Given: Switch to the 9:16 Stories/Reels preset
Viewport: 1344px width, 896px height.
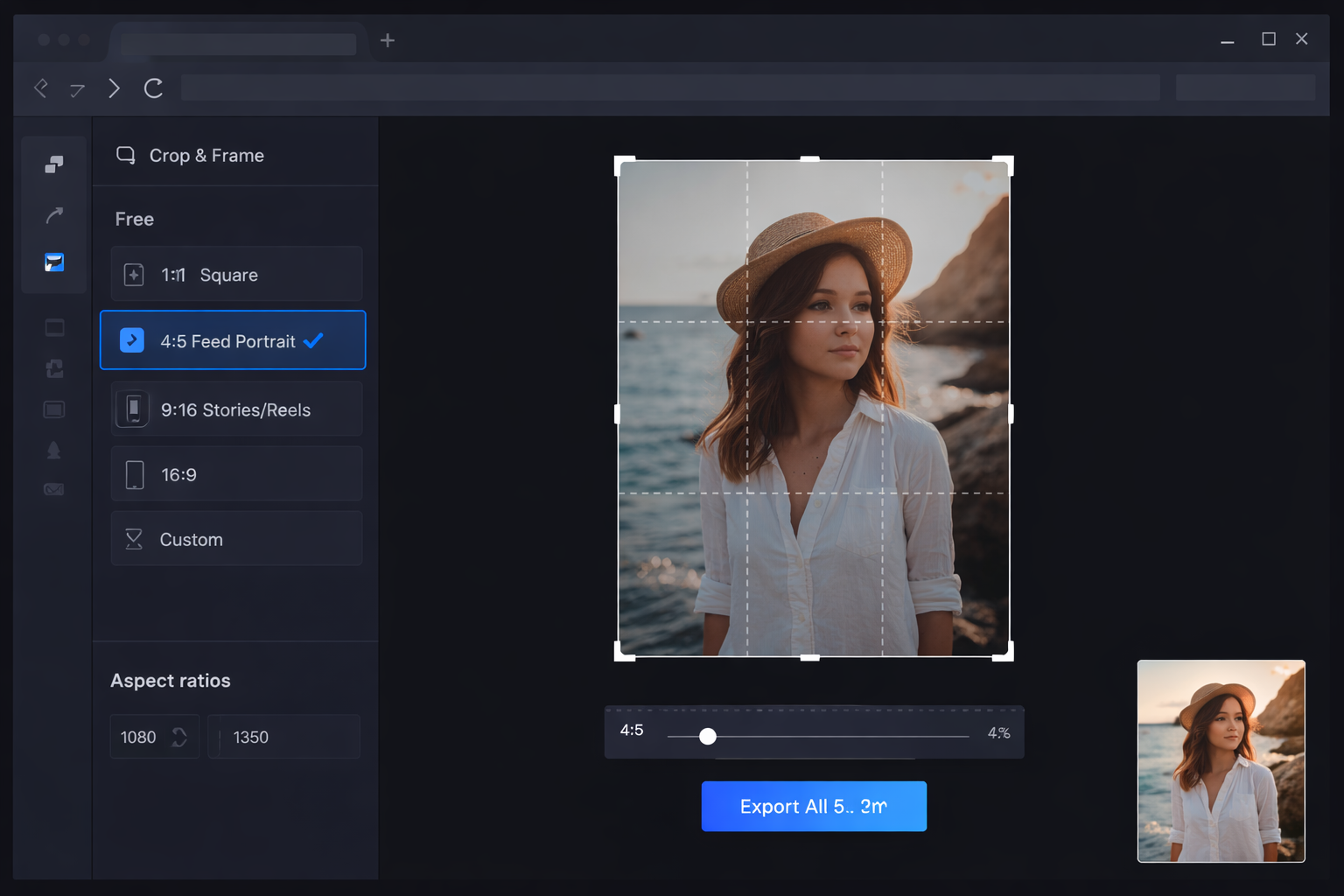Looking at the screenshot, I should tap(235, 409).
